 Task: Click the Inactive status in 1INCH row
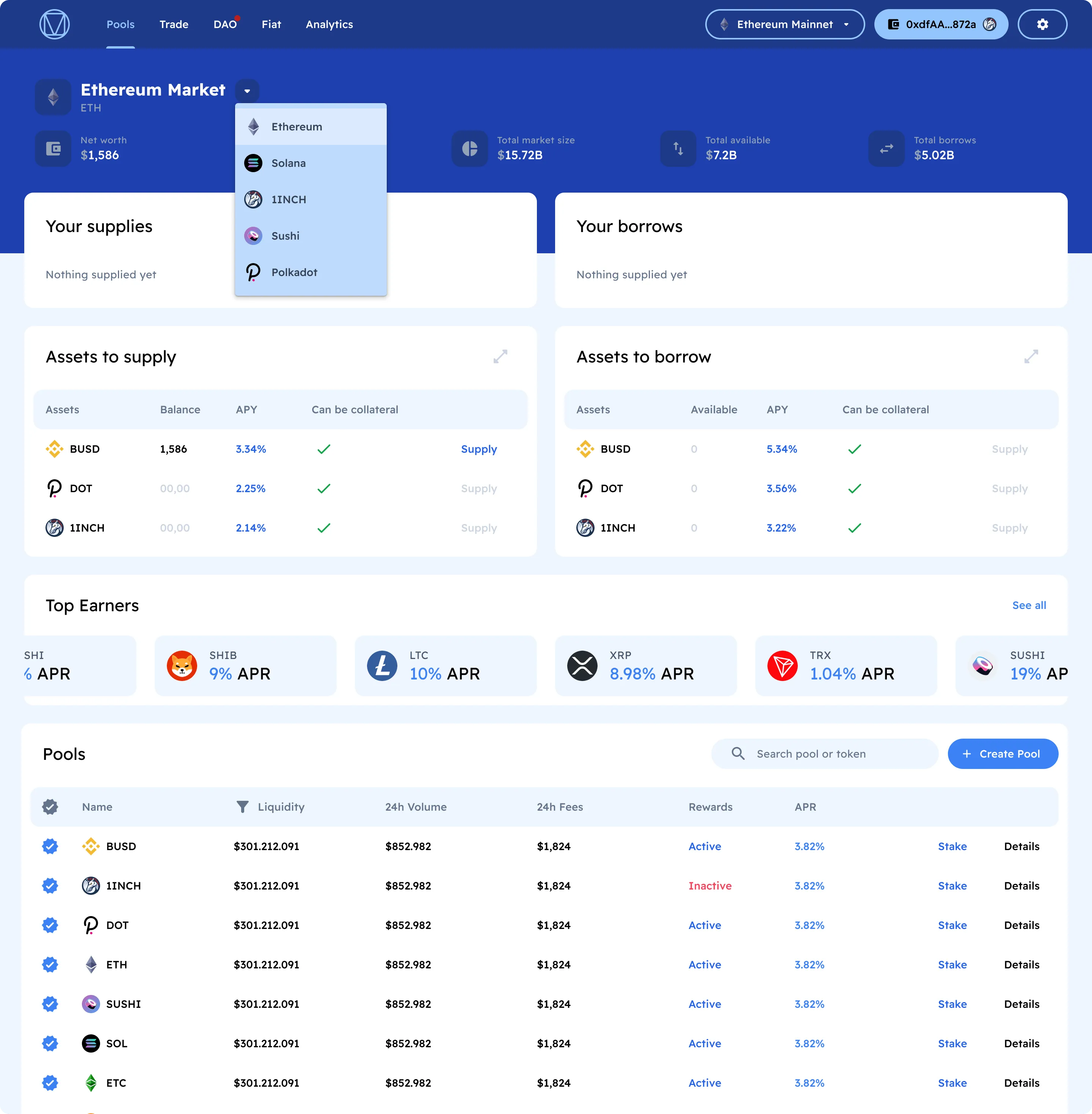(710, 885)
